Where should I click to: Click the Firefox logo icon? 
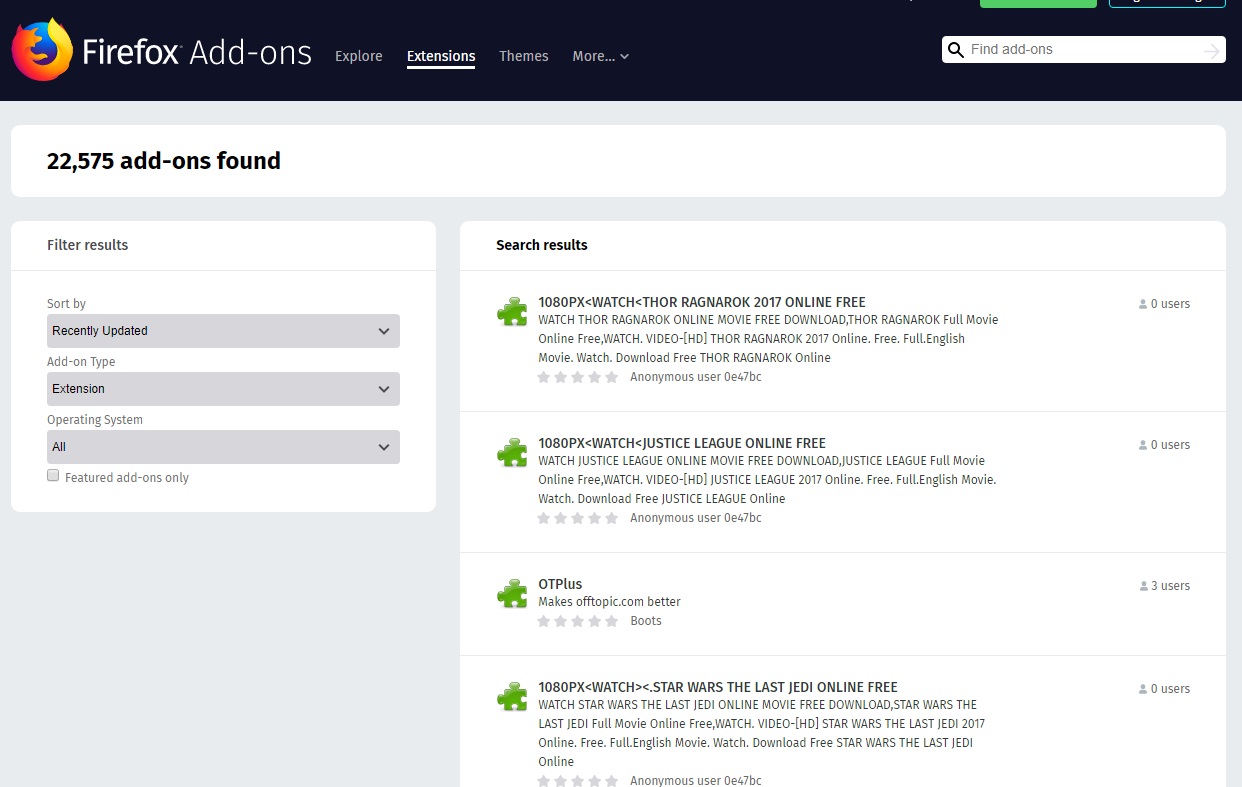pos(42,50)
